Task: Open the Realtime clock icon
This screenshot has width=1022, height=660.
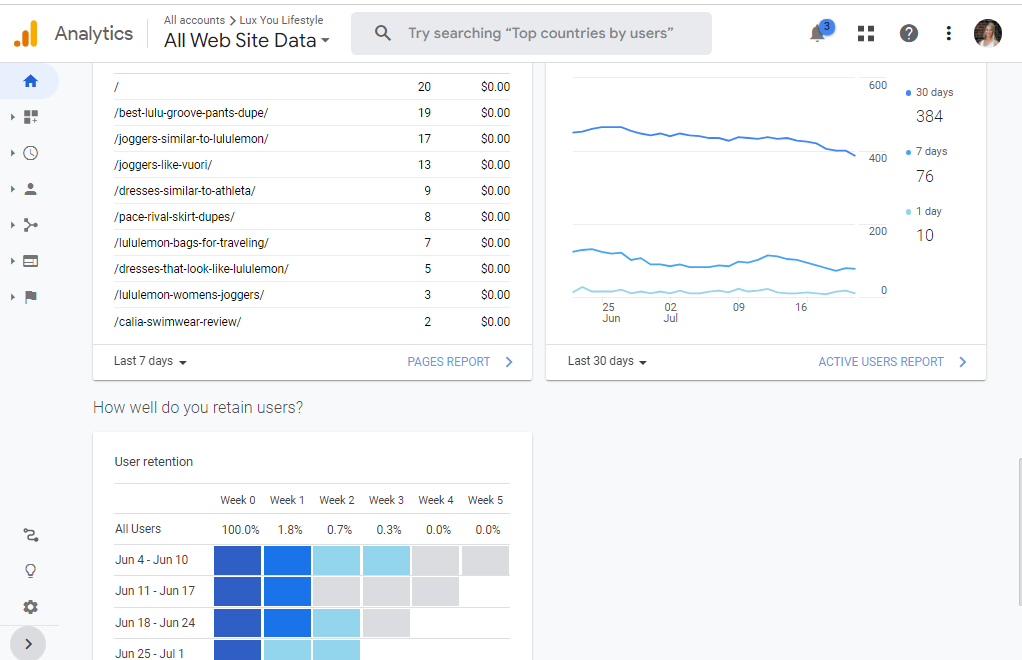Action: click(x=31, y=153)
